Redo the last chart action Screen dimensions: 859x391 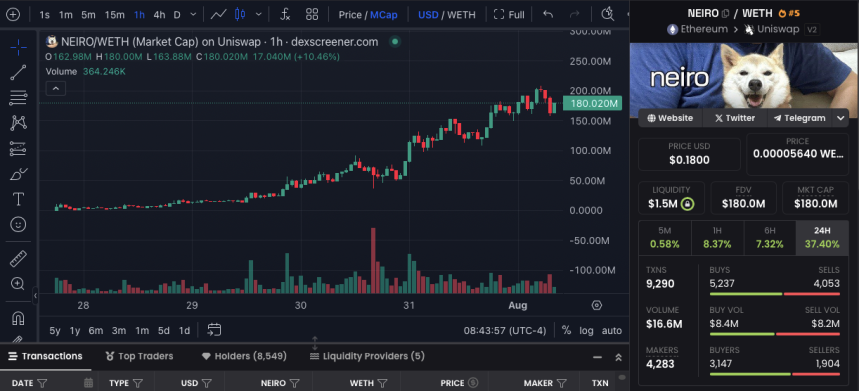pyautogui.click(x=575, y=14)
